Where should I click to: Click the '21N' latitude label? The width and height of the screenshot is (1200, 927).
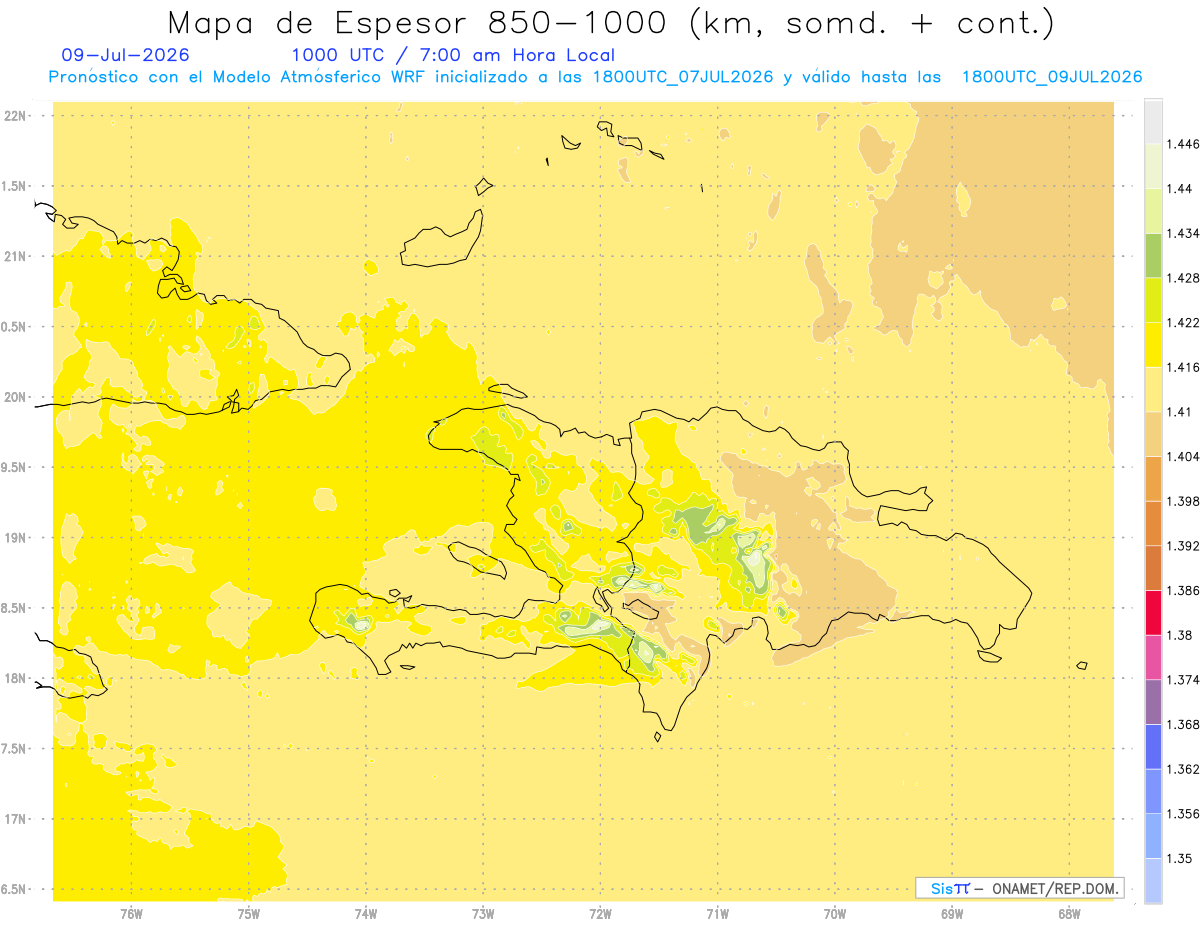click(14, 256)
